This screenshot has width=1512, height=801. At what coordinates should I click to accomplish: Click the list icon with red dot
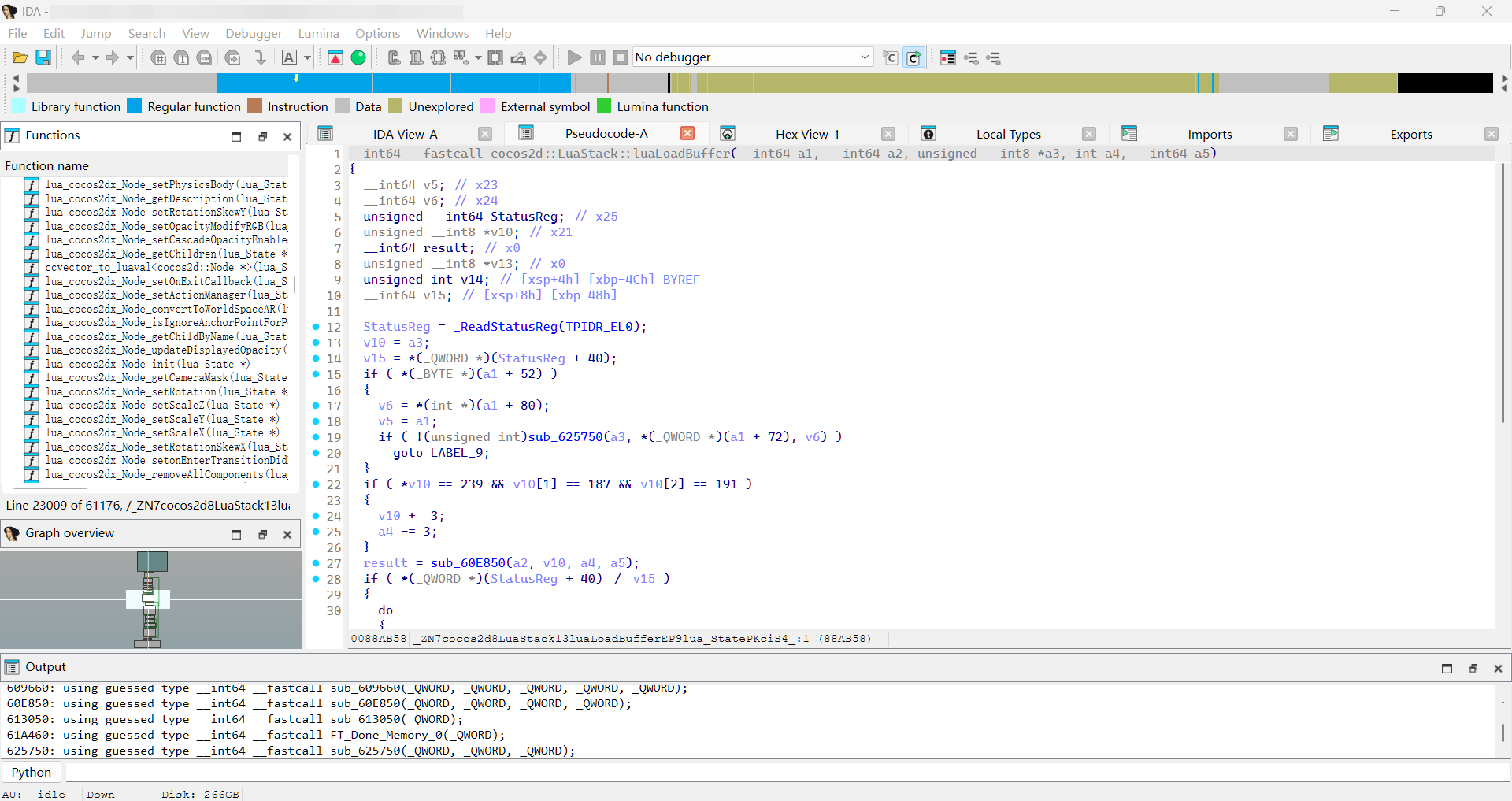(x=948, y=57)
